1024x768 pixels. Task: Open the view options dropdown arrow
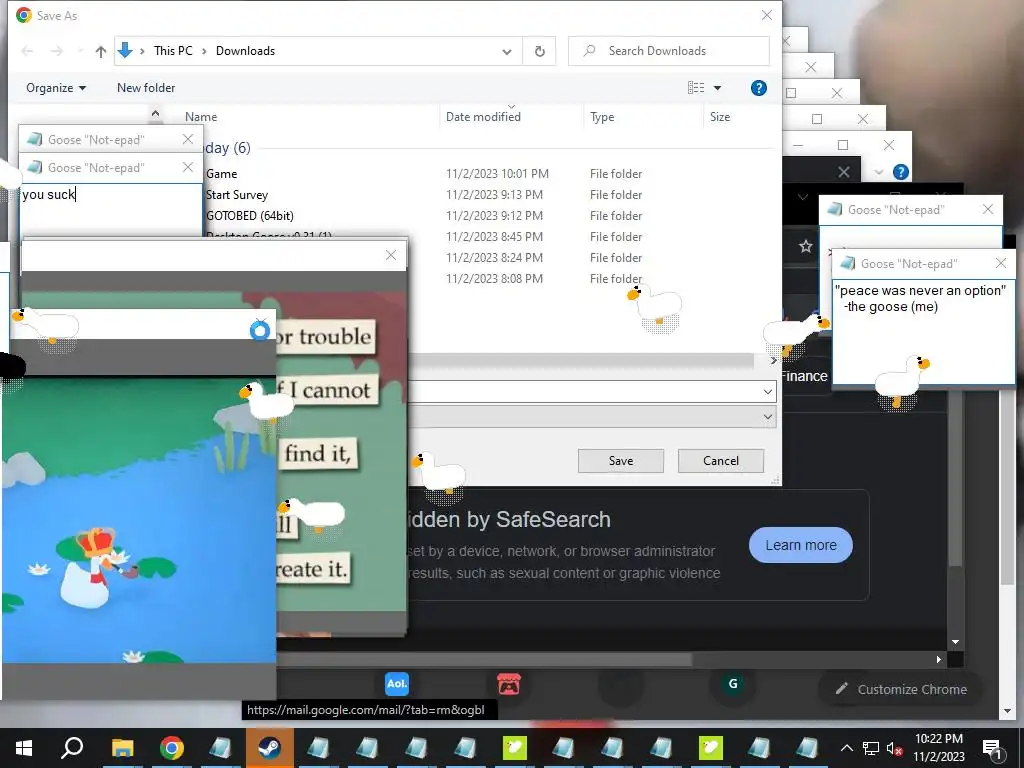[717, 88]
